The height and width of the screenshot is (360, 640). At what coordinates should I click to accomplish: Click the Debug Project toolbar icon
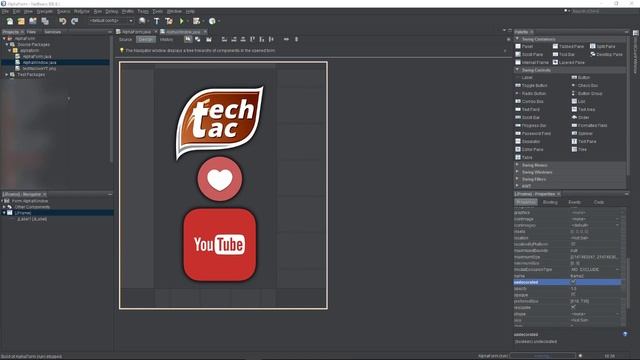pos(197,21)
